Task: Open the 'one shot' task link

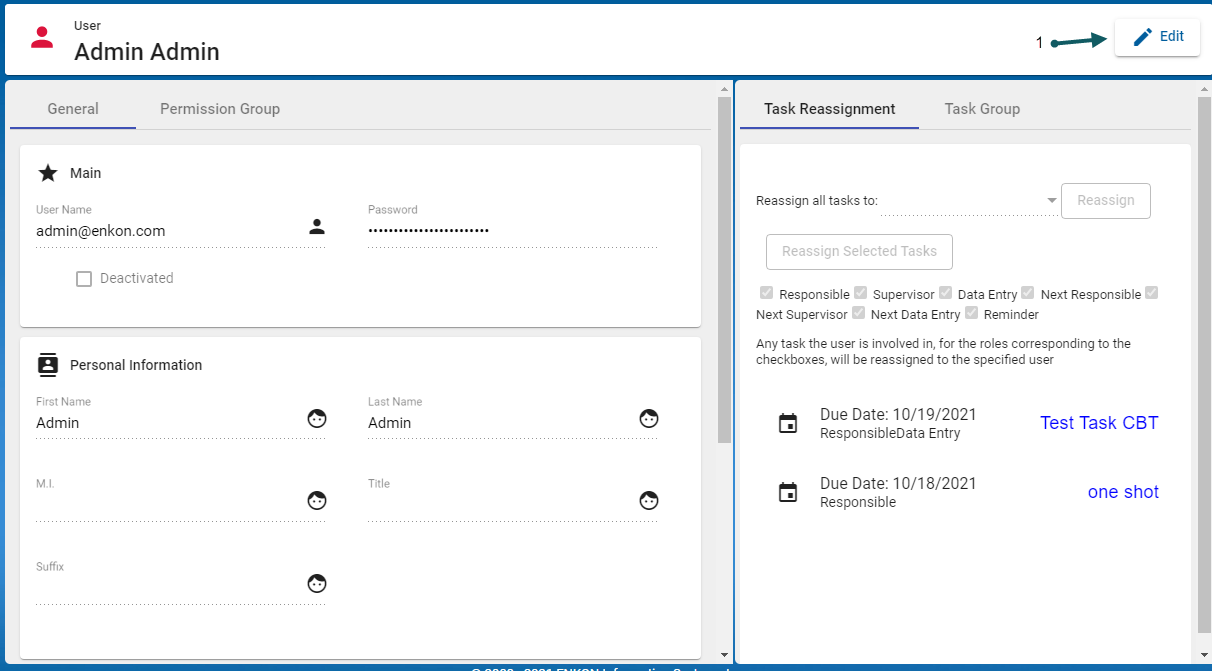Action: click(1123, 492)
